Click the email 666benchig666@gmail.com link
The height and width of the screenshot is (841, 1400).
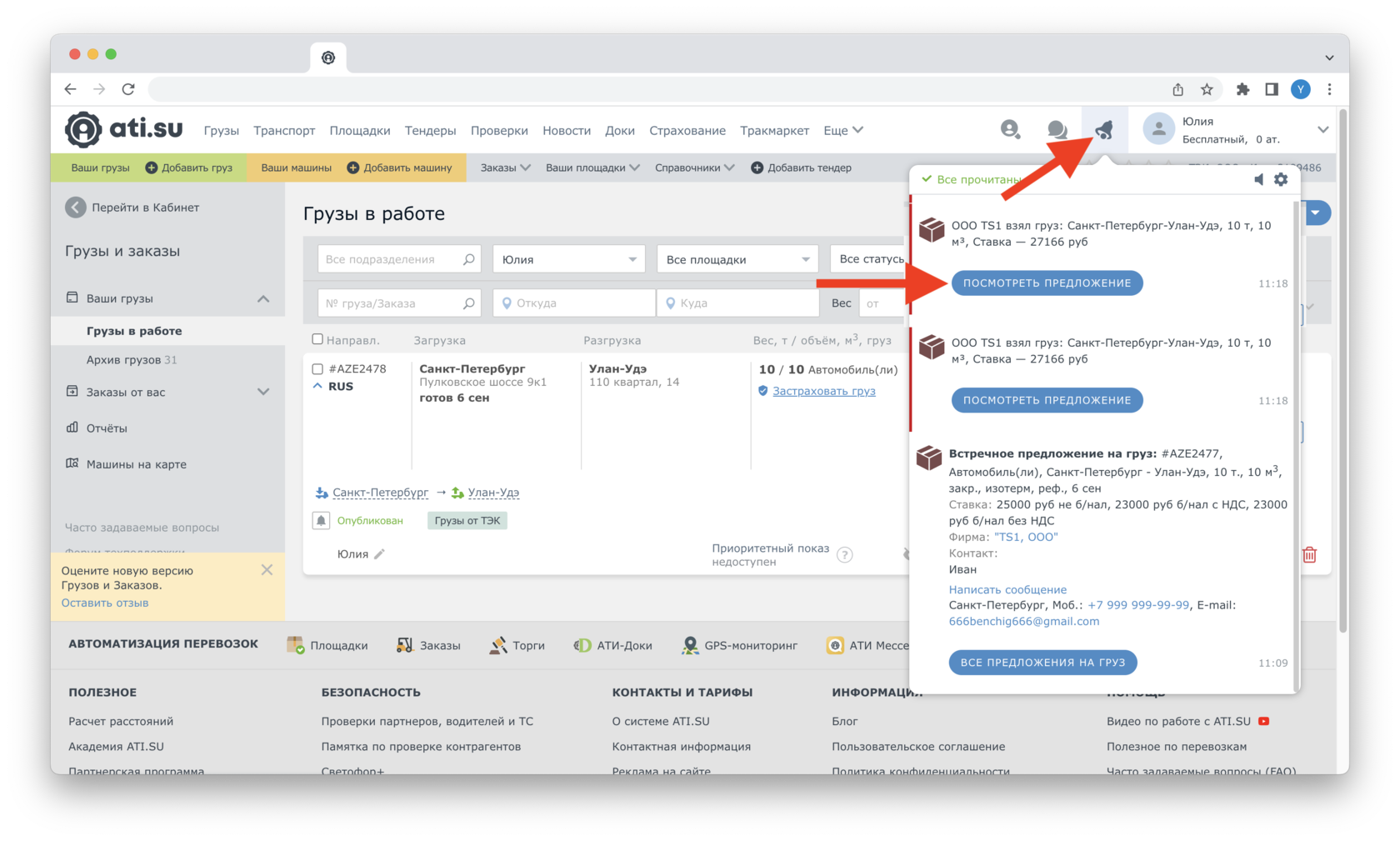click(1024, 621)
